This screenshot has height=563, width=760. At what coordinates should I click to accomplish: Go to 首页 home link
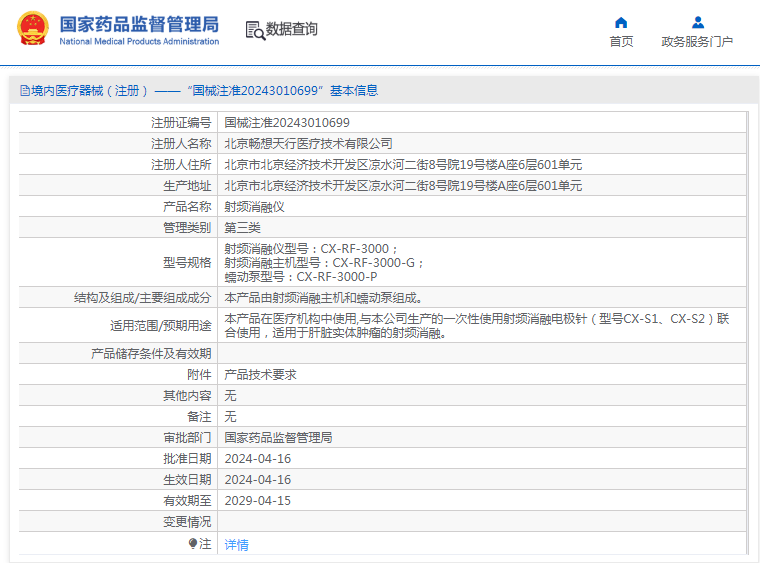pyautogui.click(x=621, y=42)
